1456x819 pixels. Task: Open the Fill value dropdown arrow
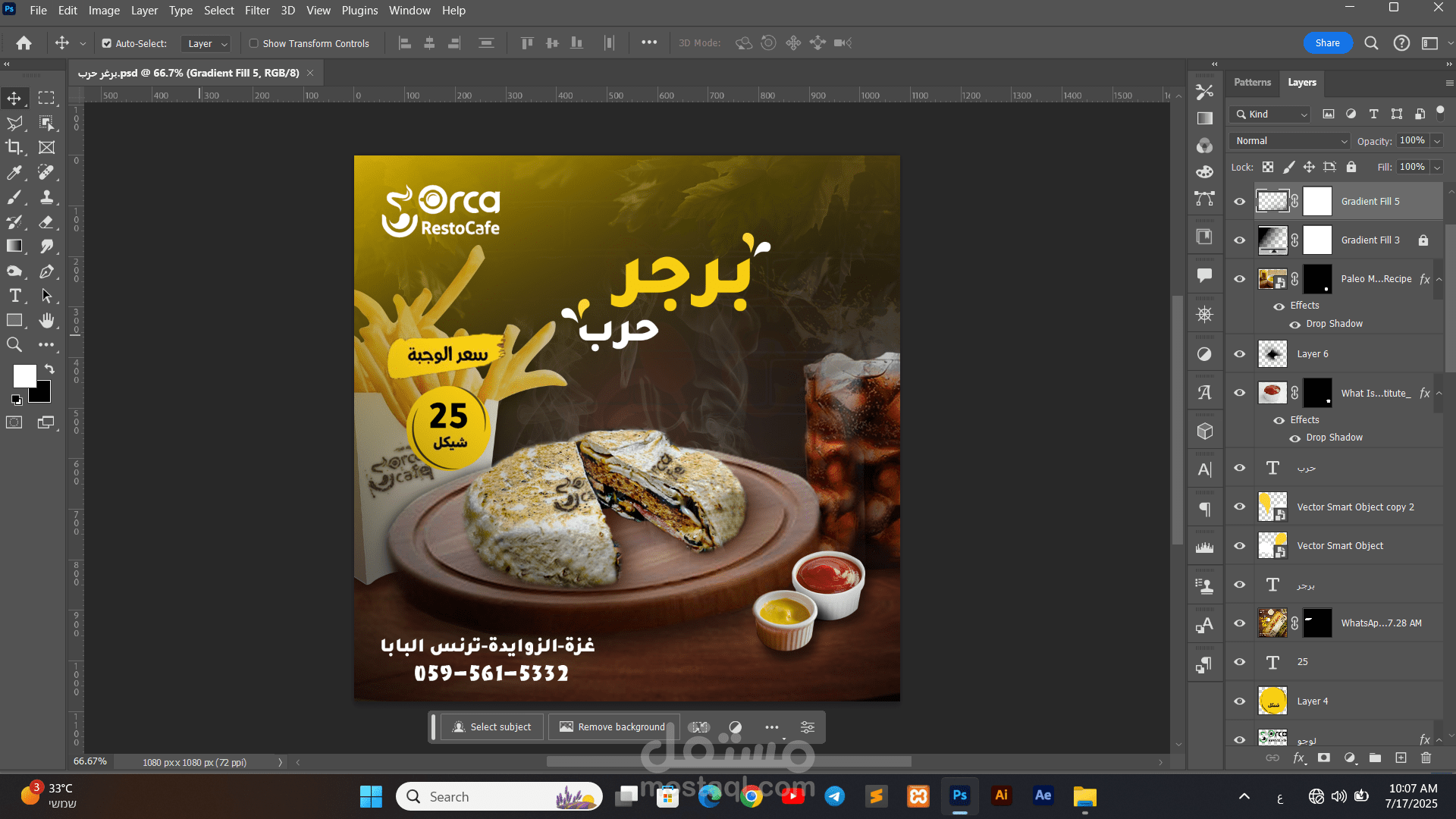pyautogui.click(x=1436, y=168)
